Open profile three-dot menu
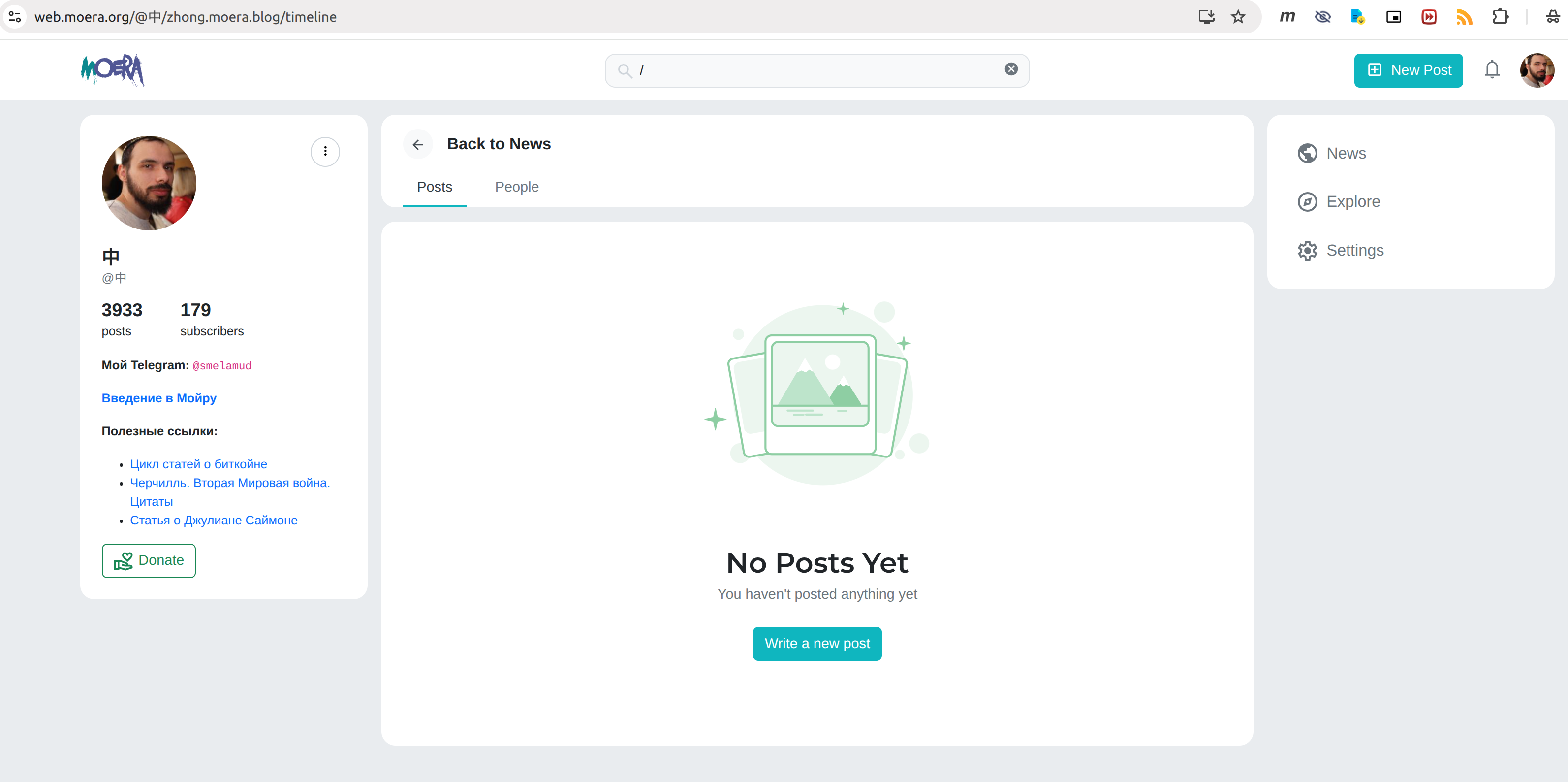Image resolution: width=1568 pixels, height=782 pixels. click(325, 151)
